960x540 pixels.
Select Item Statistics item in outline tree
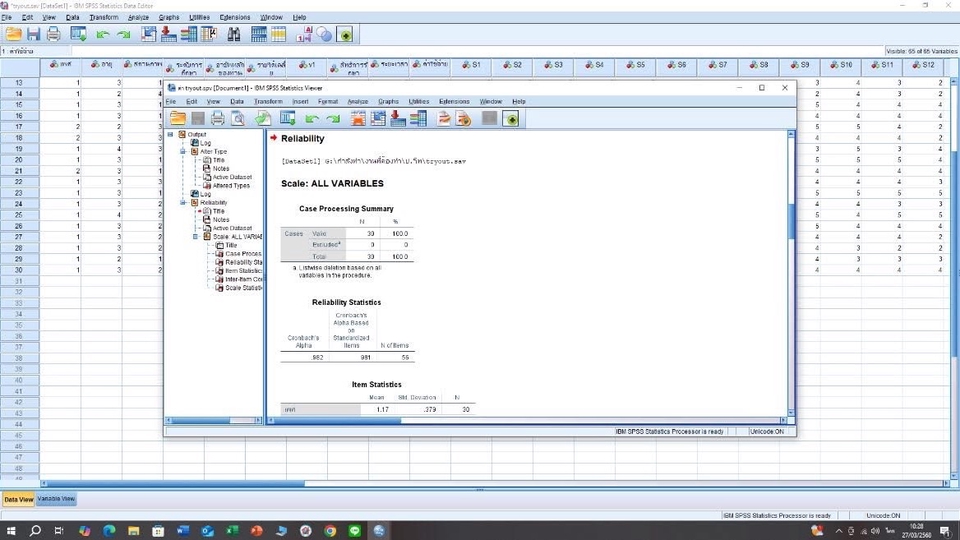click(243, 271)
